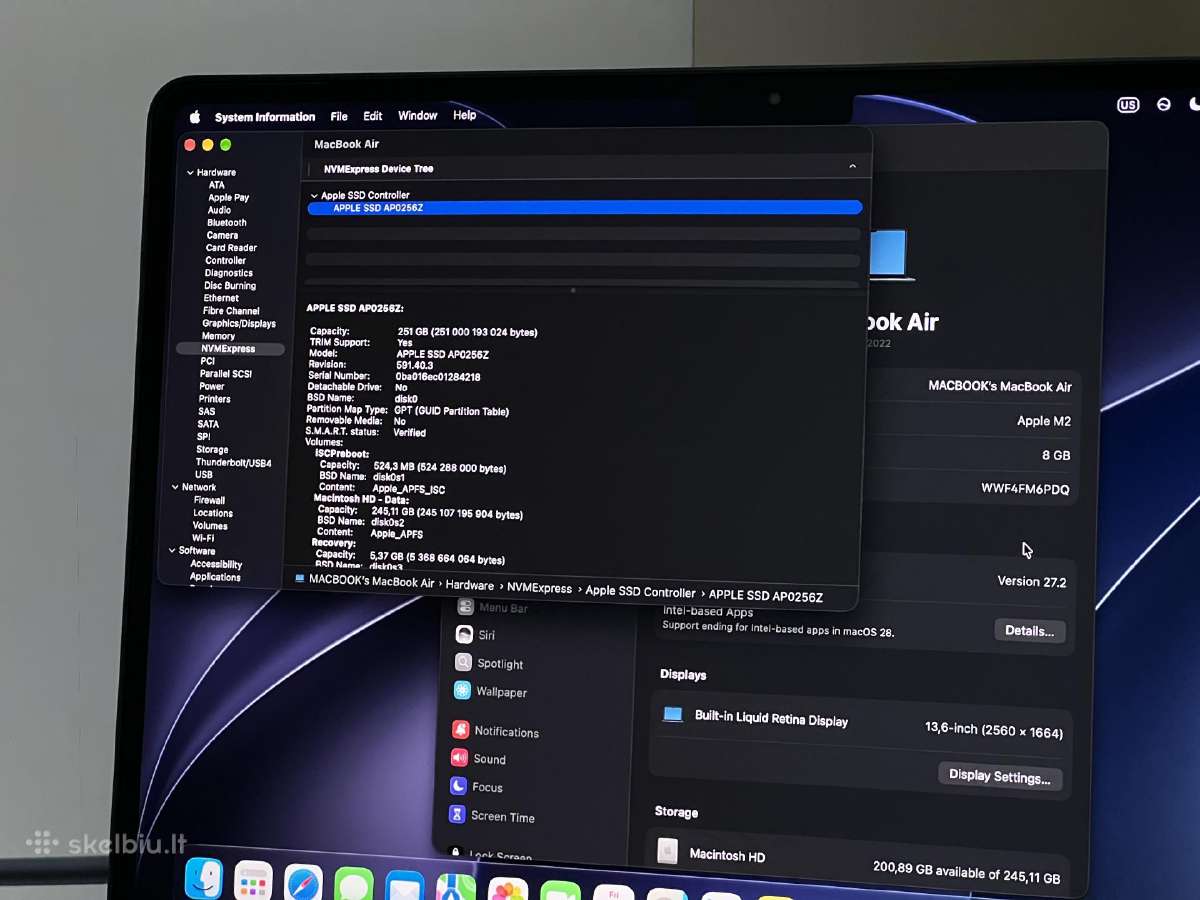Open the File menu

(339, 117)
